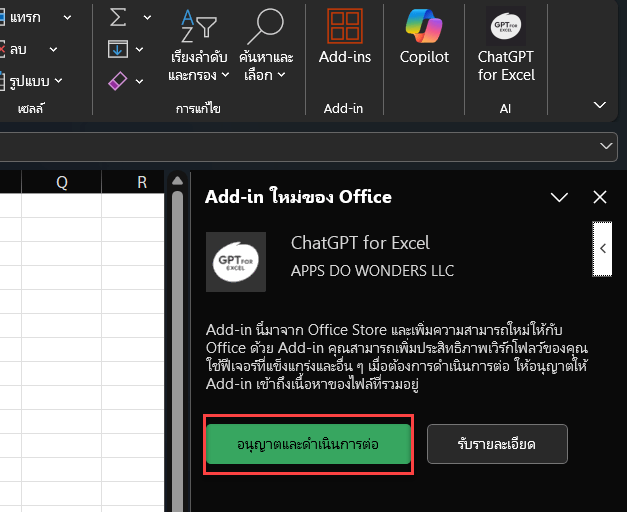Screen dimensions: 627x512
Task: Open the Add-ins gallery
Action: pyautogui.click(x=345, y=36)
